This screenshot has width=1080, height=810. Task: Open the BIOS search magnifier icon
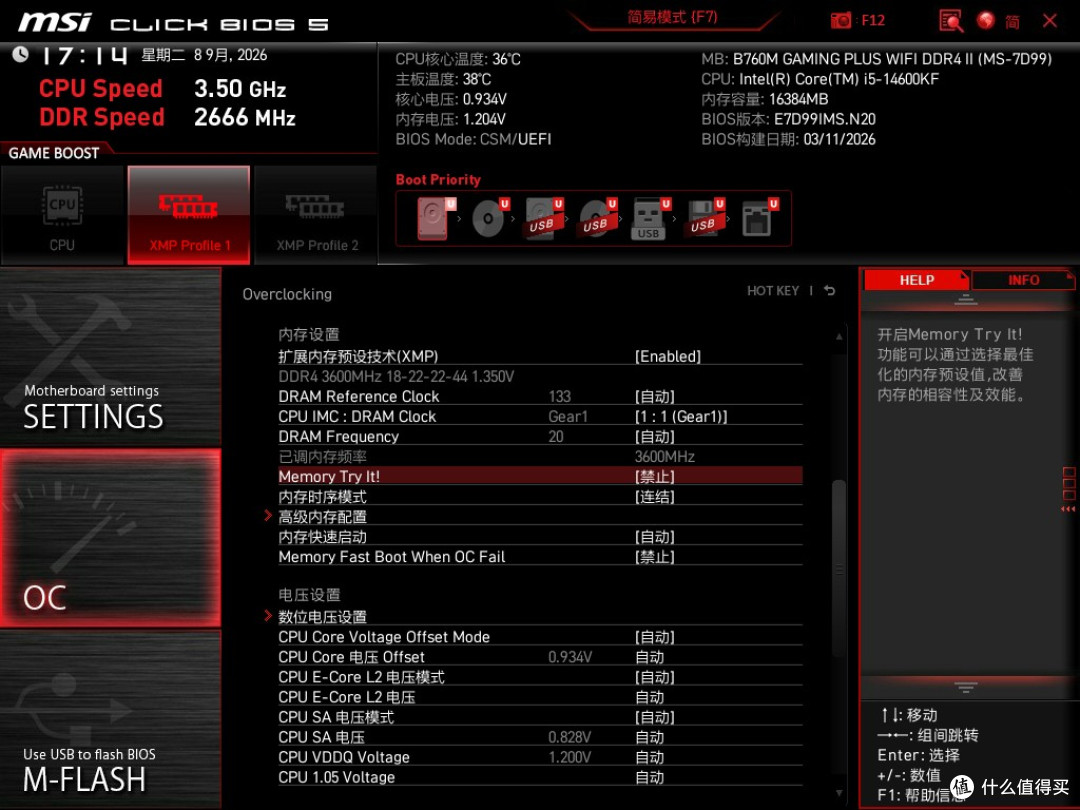(951, 21)
